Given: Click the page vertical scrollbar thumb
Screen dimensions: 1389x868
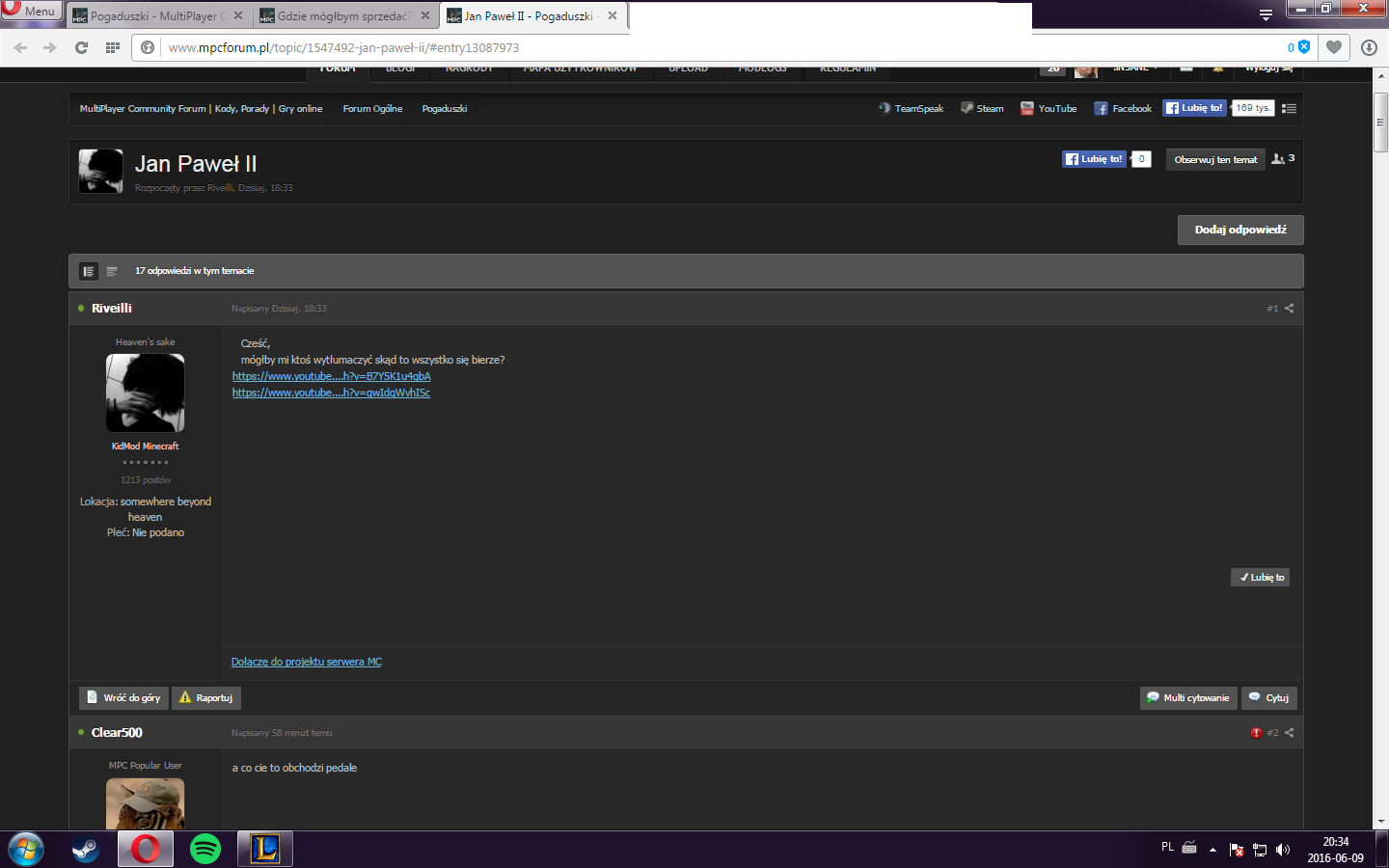Looking at the screenshot, I should pos(1381,122).
